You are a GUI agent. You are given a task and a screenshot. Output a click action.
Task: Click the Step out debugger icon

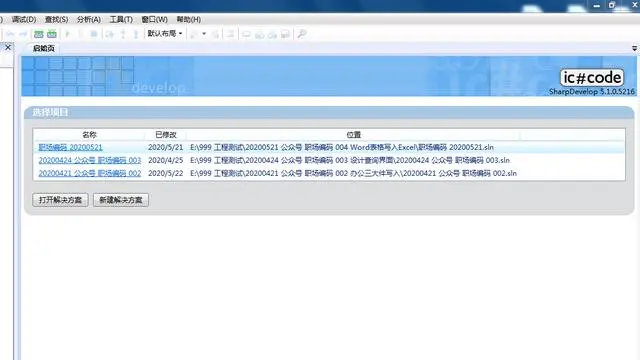click(x=136, y=34)
